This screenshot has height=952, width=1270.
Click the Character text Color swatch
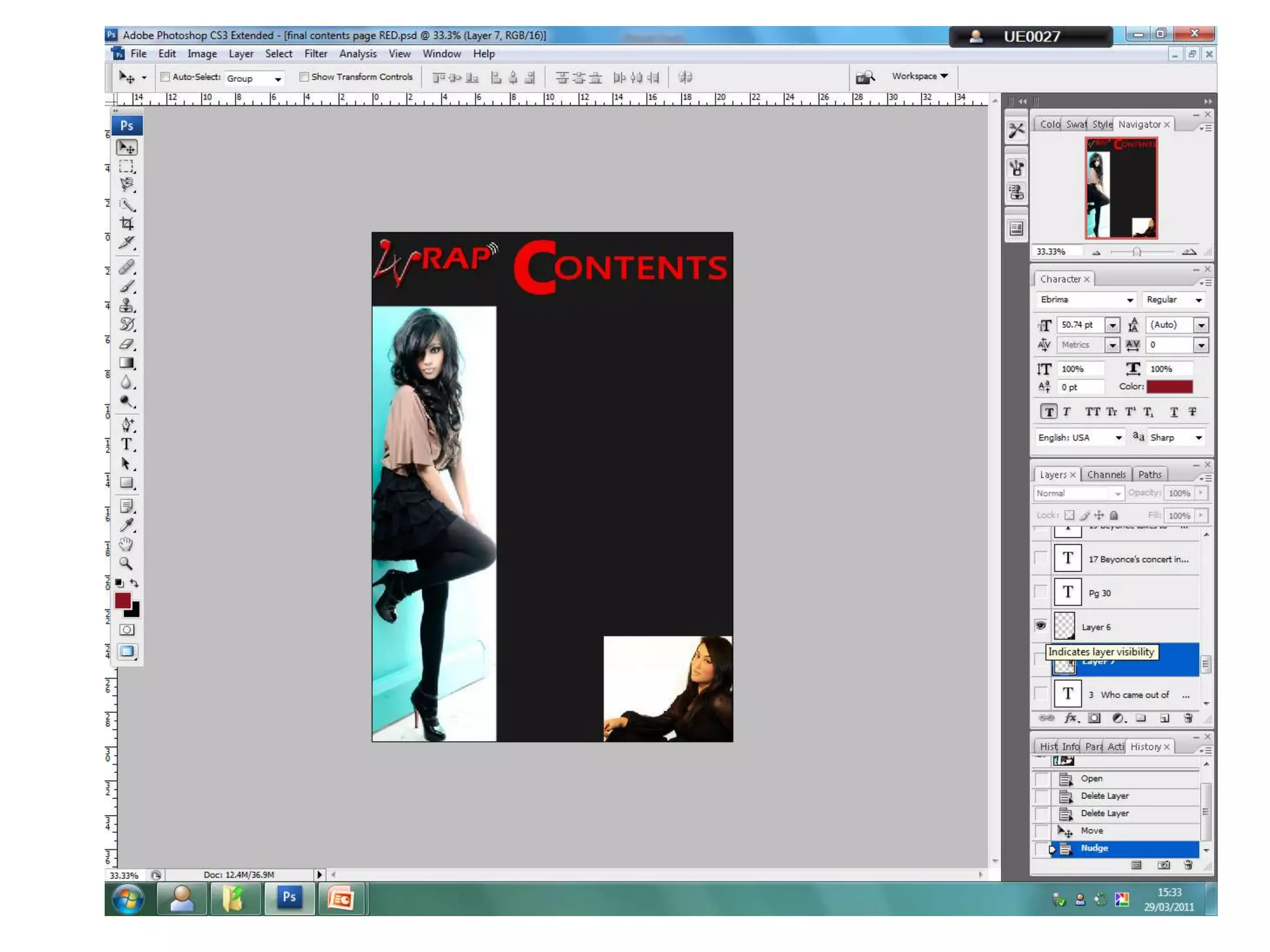[x=1170, y=387]
